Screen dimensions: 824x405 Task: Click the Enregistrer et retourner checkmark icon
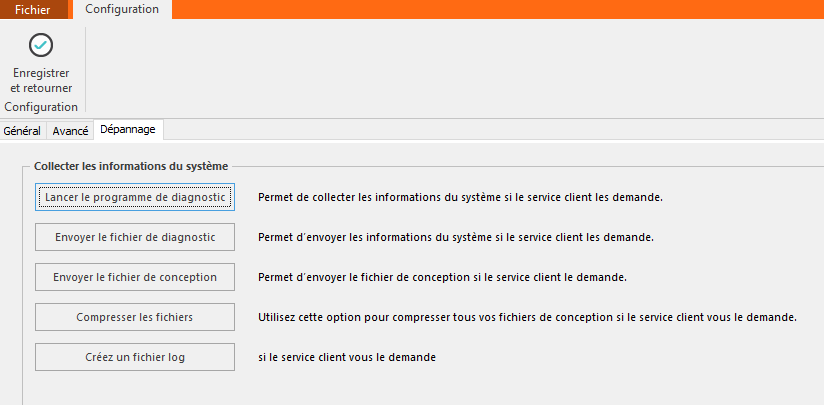(x=41, y=45)
